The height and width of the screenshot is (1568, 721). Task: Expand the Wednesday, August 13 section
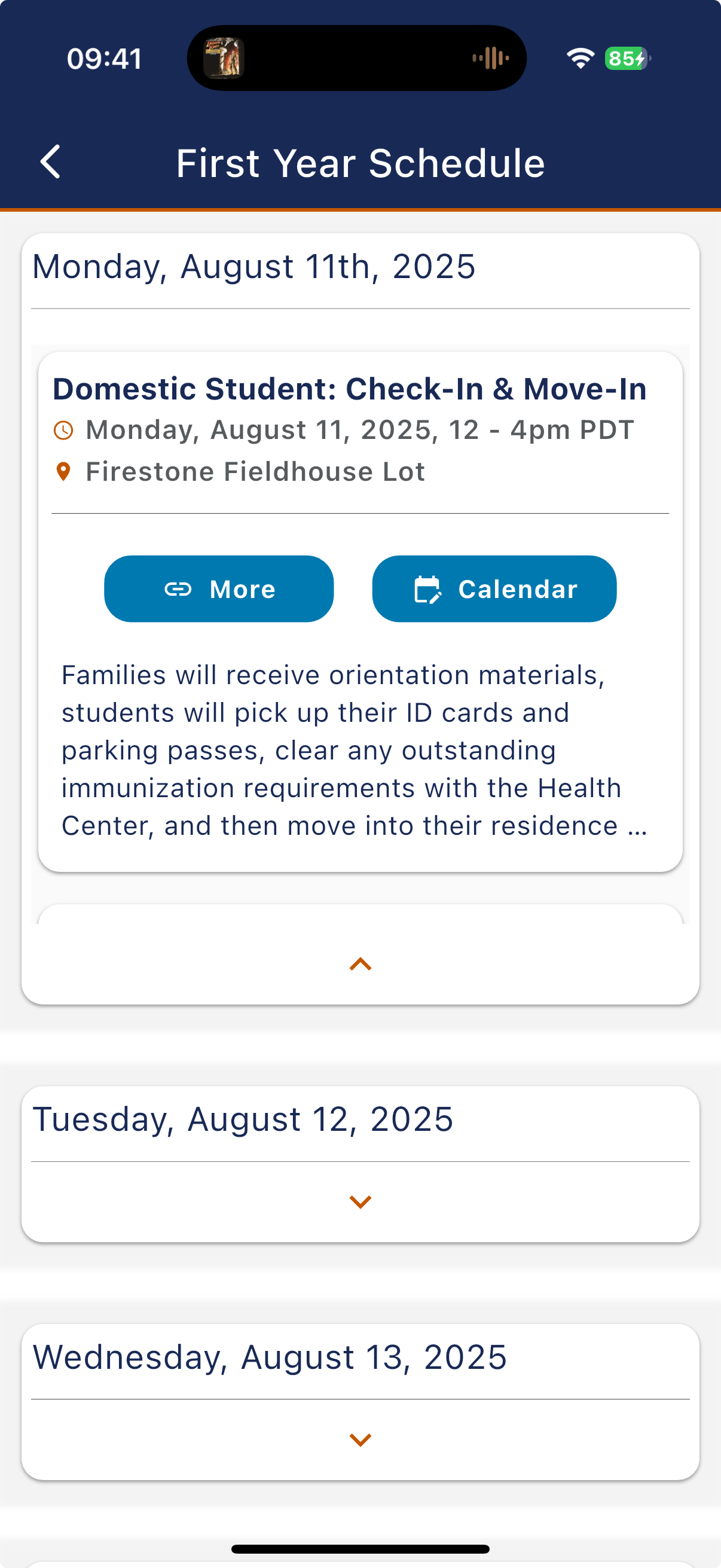click(360, 1439)
